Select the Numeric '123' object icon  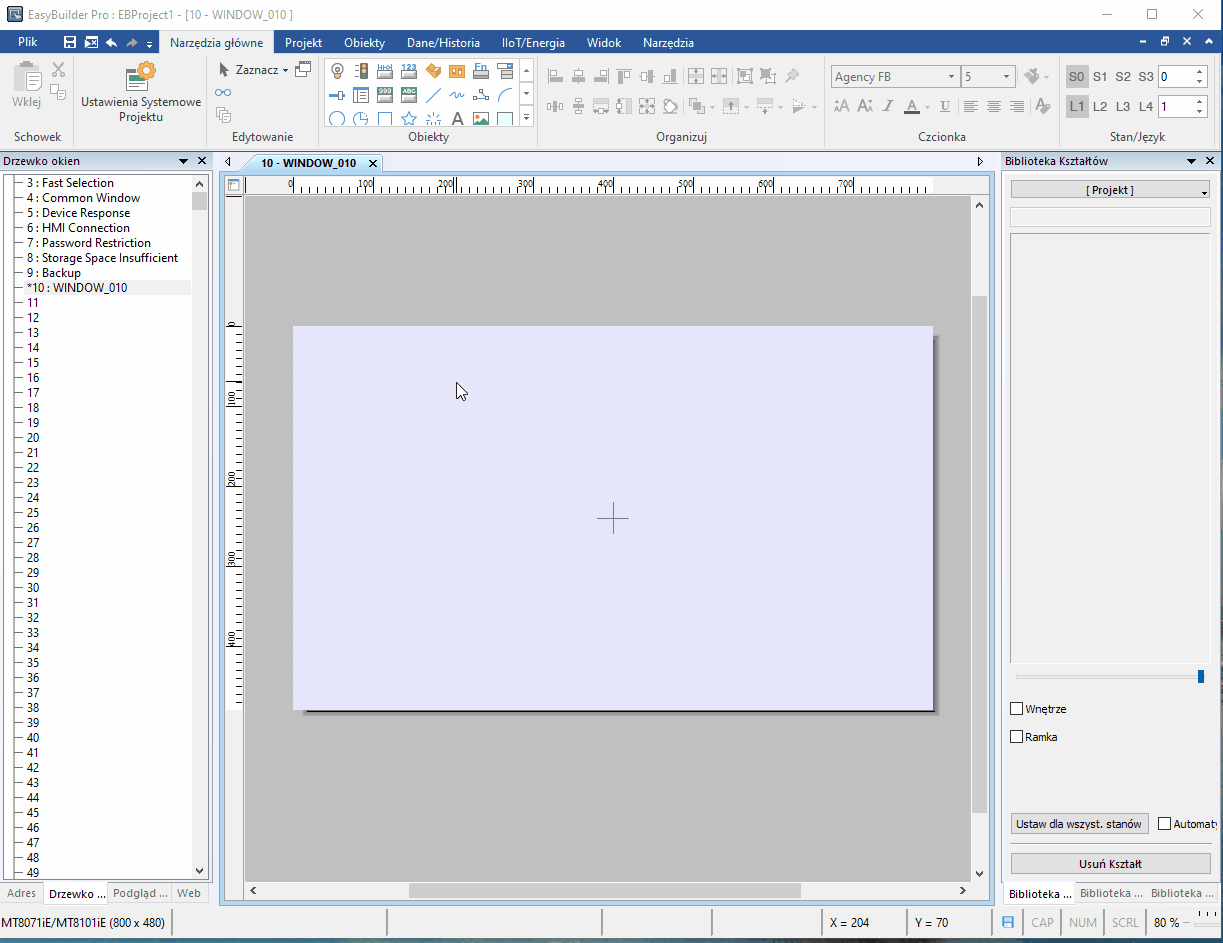point(409,71)
